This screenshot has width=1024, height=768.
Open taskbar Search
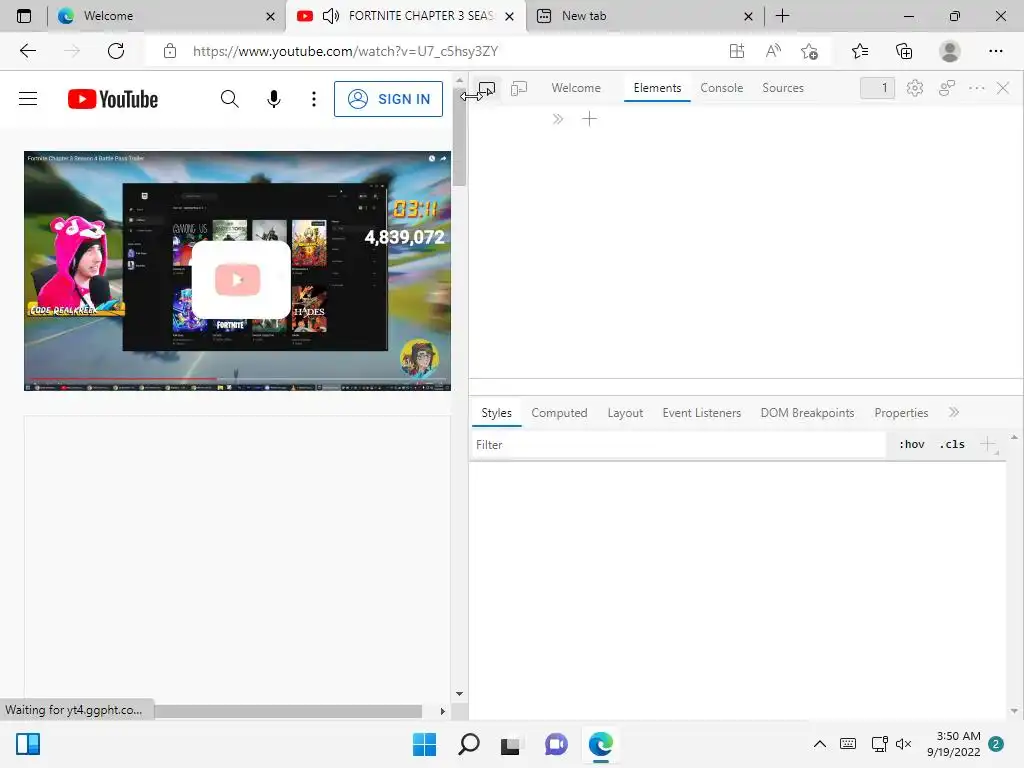[468, 744]
